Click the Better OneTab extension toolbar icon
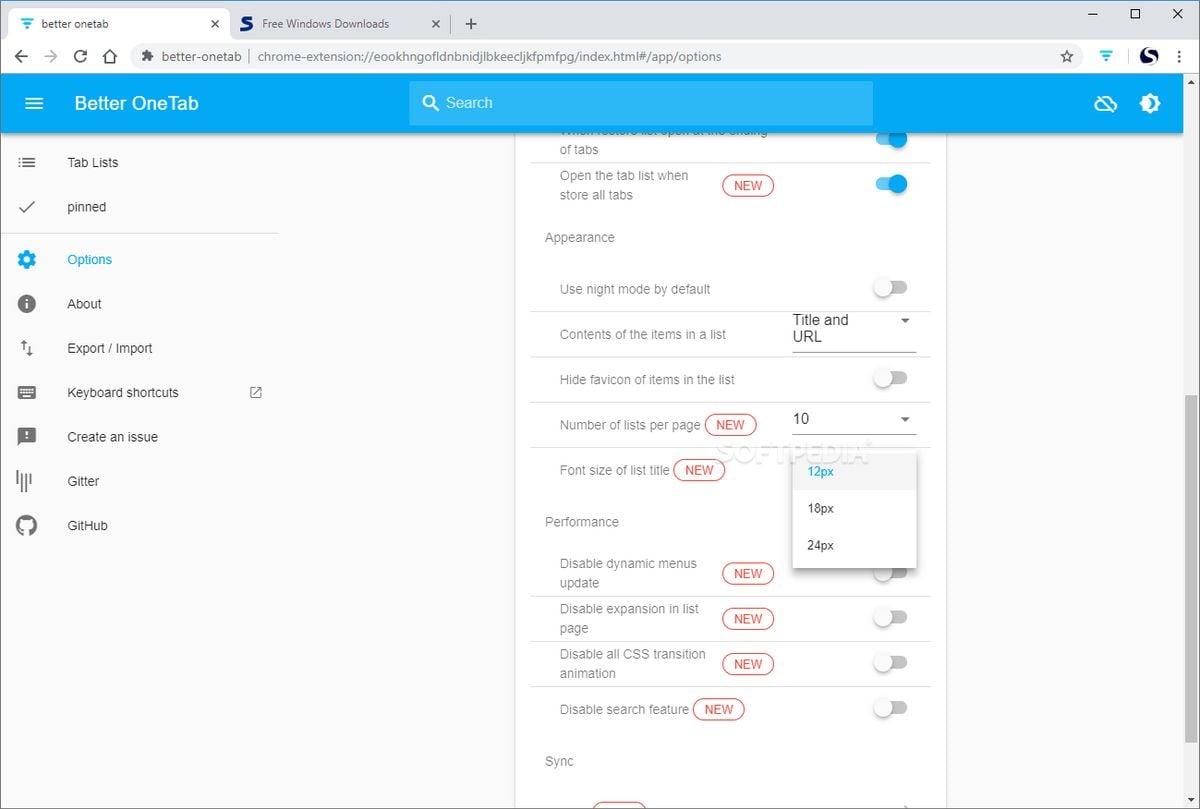 coord(1106,56)
